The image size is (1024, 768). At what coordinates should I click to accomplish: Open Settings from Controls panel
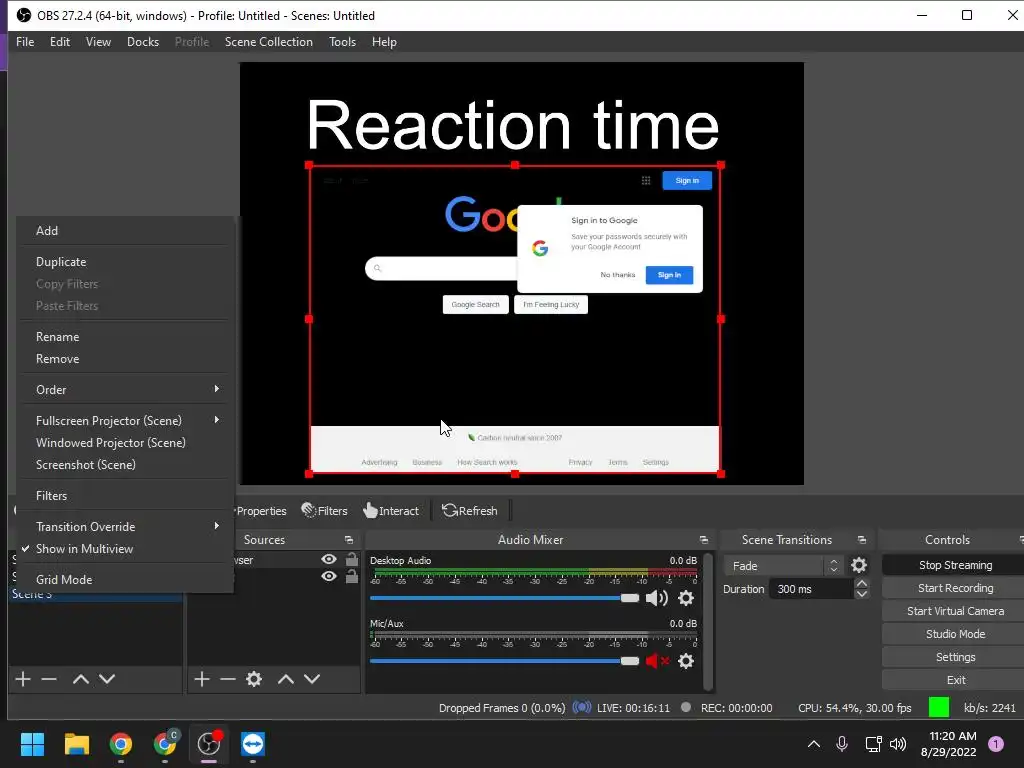(x=955, y=657)
